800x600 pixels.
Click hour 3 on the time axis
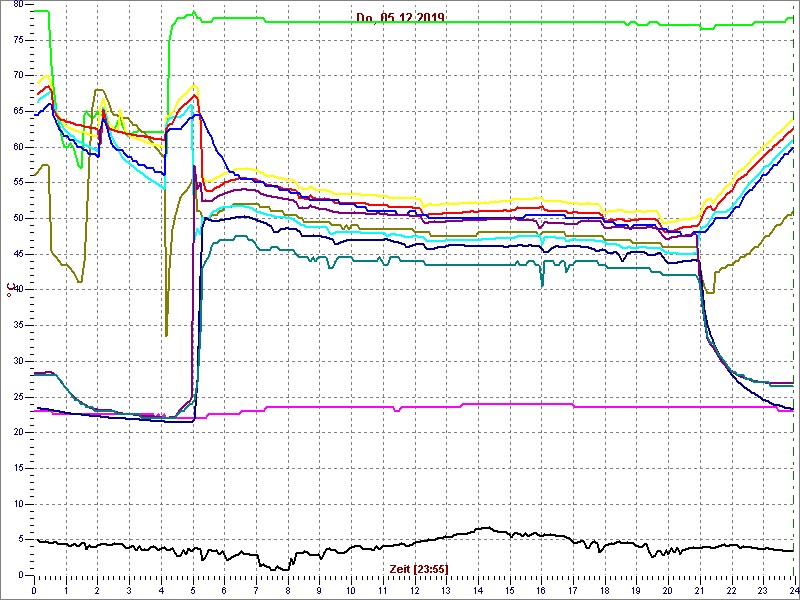pos(129,591)
